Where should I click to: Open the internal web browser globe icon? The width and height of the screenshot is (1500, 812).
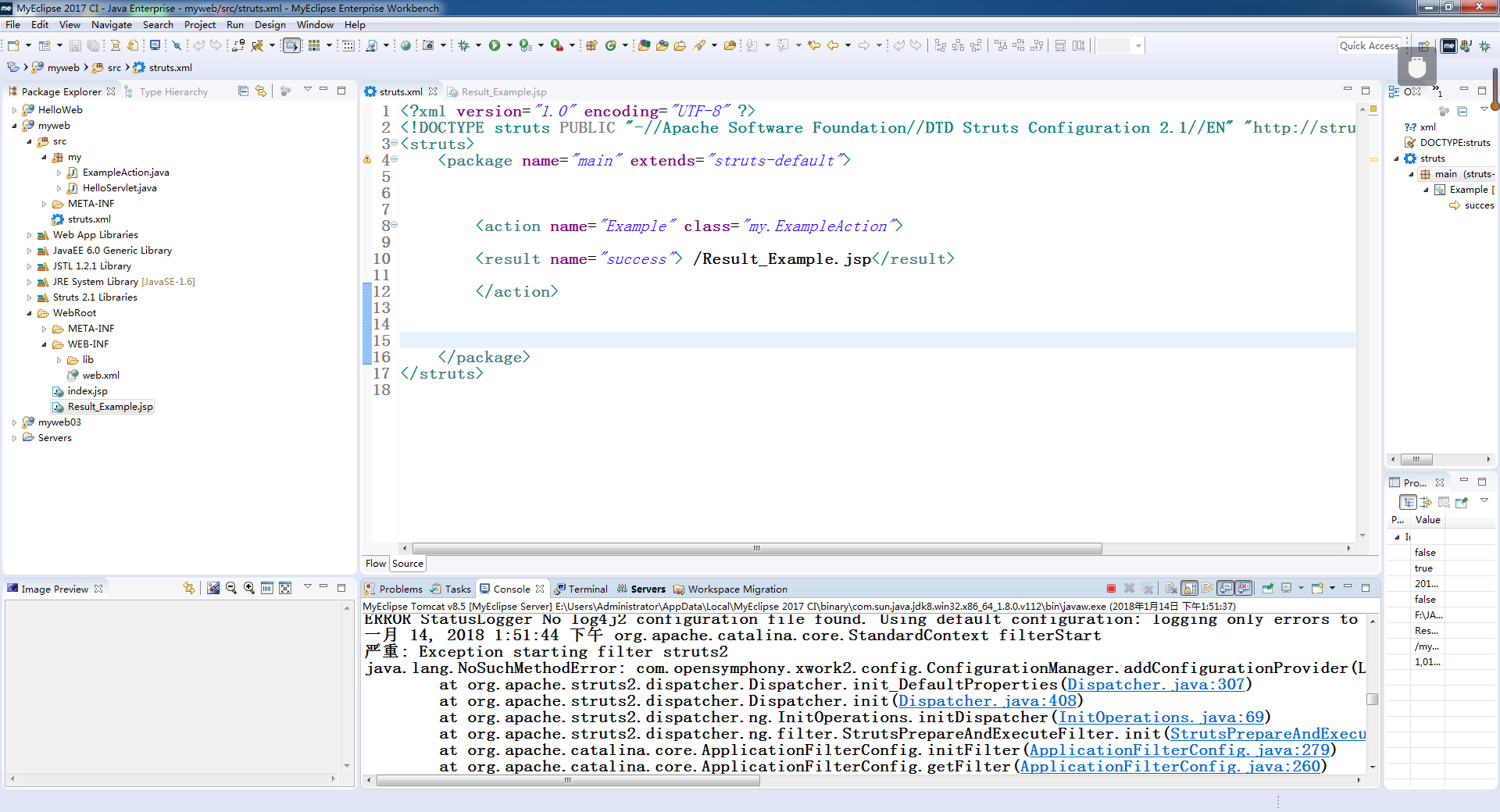tap(405, 46)
